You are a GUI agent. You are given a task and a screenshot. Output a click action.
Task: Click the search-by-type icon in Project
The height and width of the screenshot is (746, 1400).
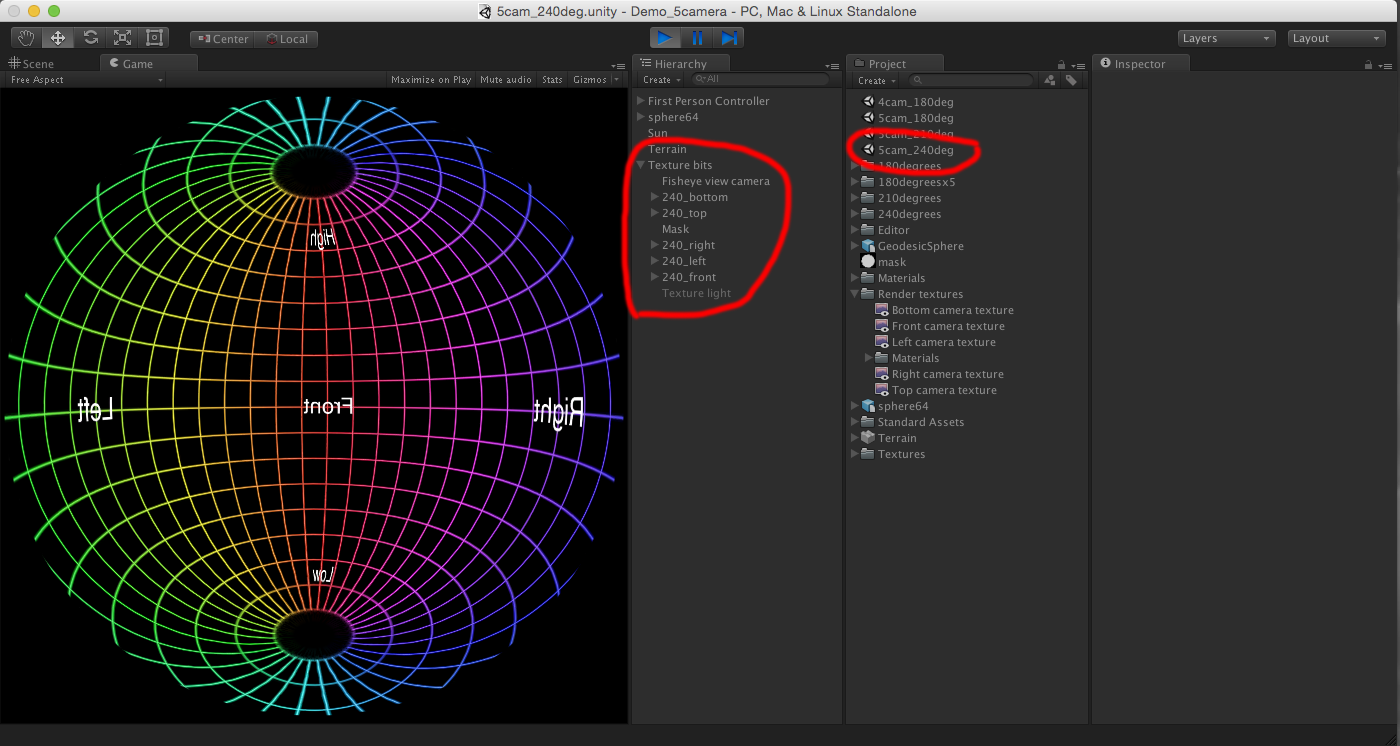pos(1050,80)
